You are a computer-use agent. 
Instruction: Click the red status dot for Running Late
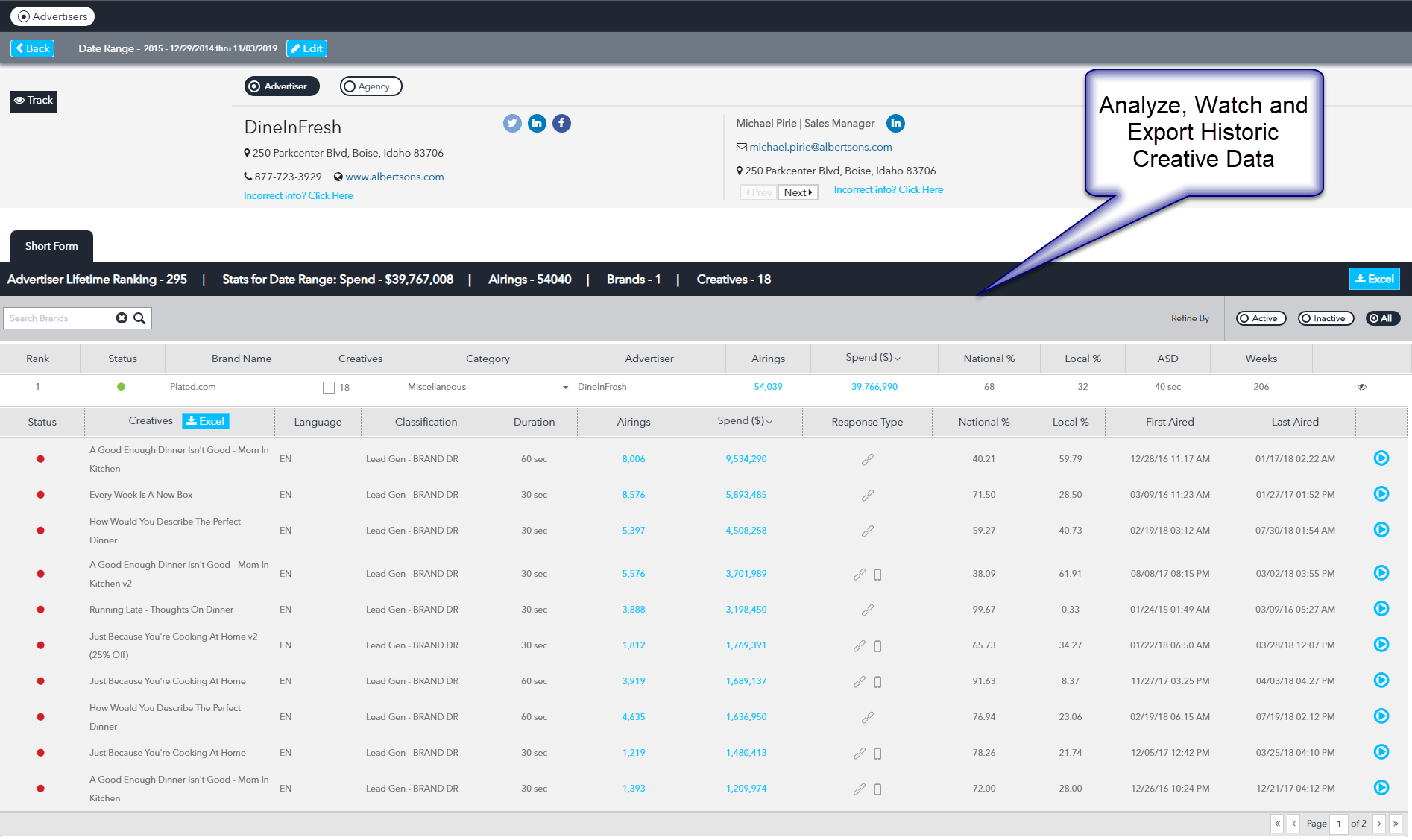[41, 610]
